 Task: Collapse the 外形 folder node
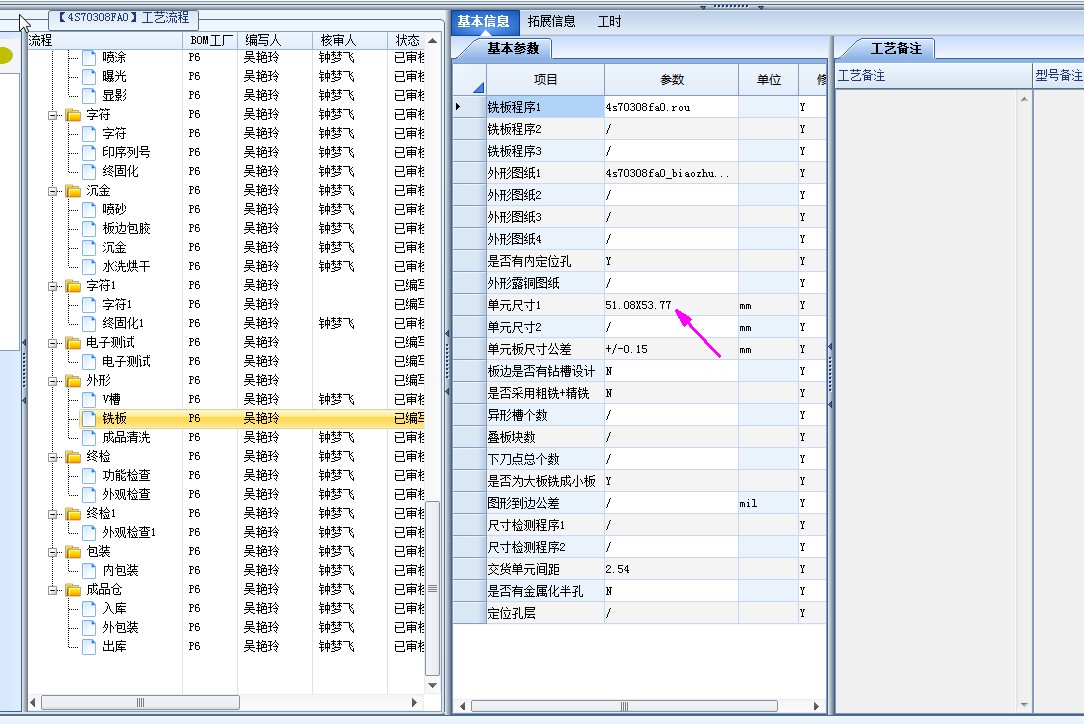53,381
